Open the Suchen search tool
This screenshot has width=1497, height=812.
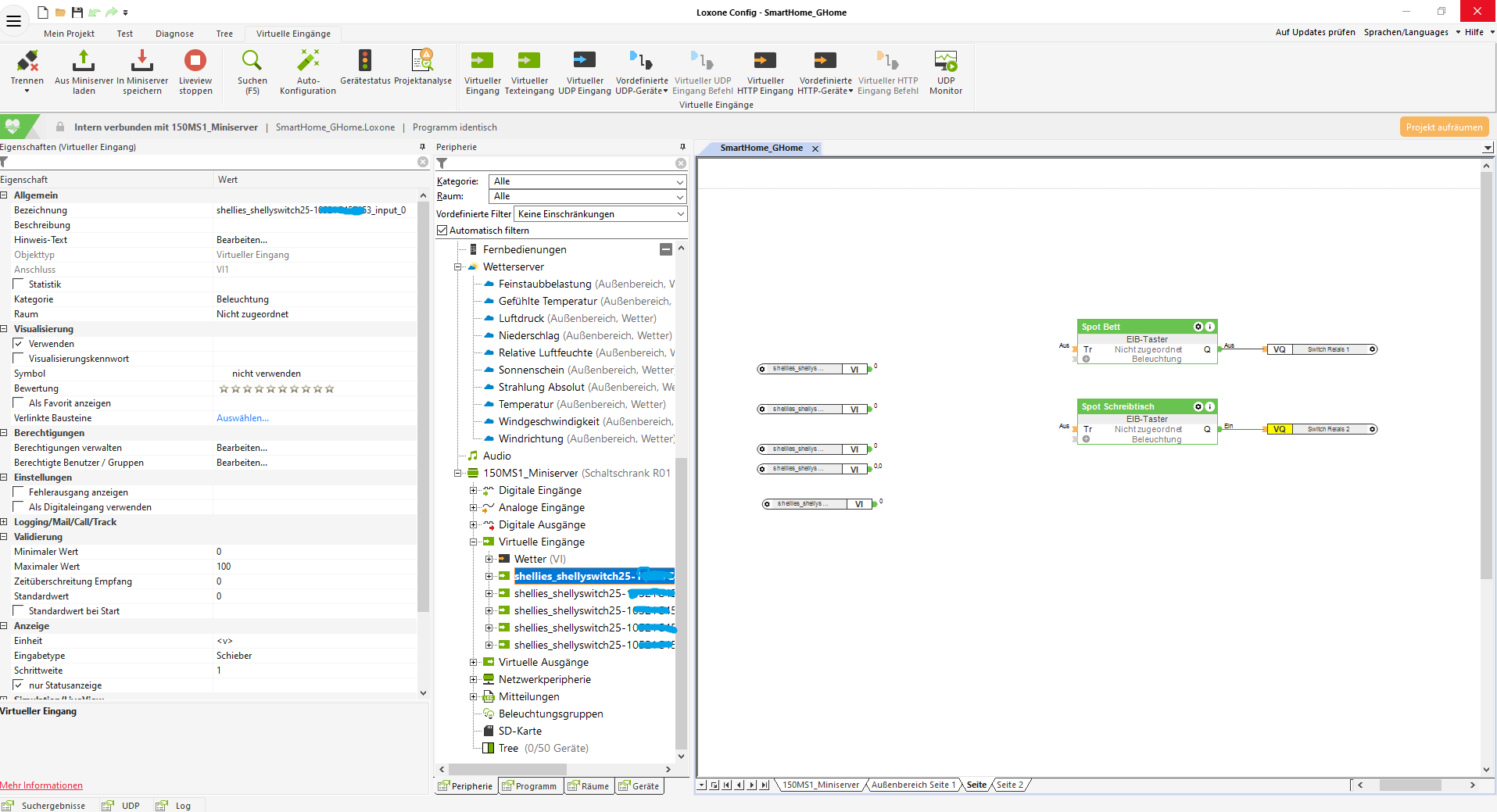pos(252,62)
